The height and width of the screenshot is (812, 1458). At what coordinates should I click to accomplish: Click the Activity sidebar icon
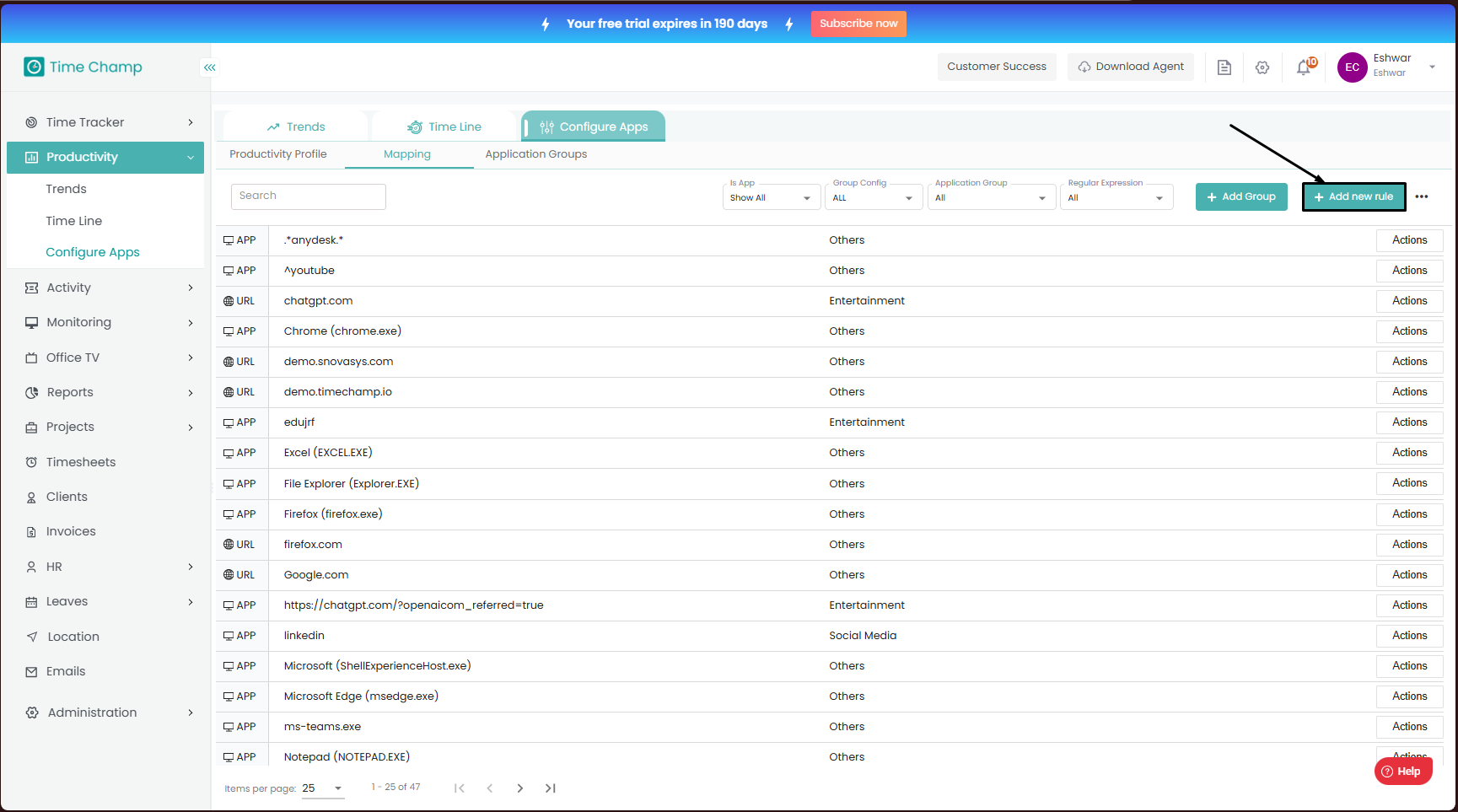[31, 288]
